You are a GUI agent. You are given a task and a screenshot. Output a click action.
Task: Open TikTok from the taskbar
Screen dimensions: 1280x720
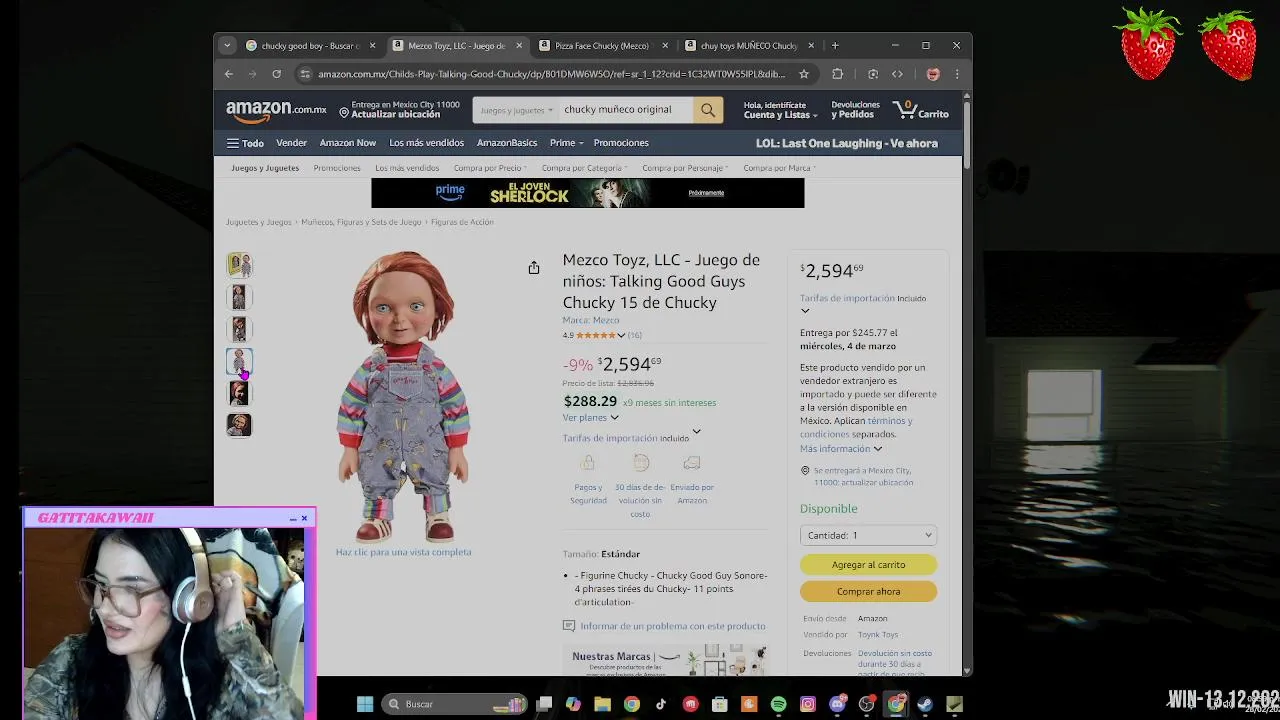(661, 704)
